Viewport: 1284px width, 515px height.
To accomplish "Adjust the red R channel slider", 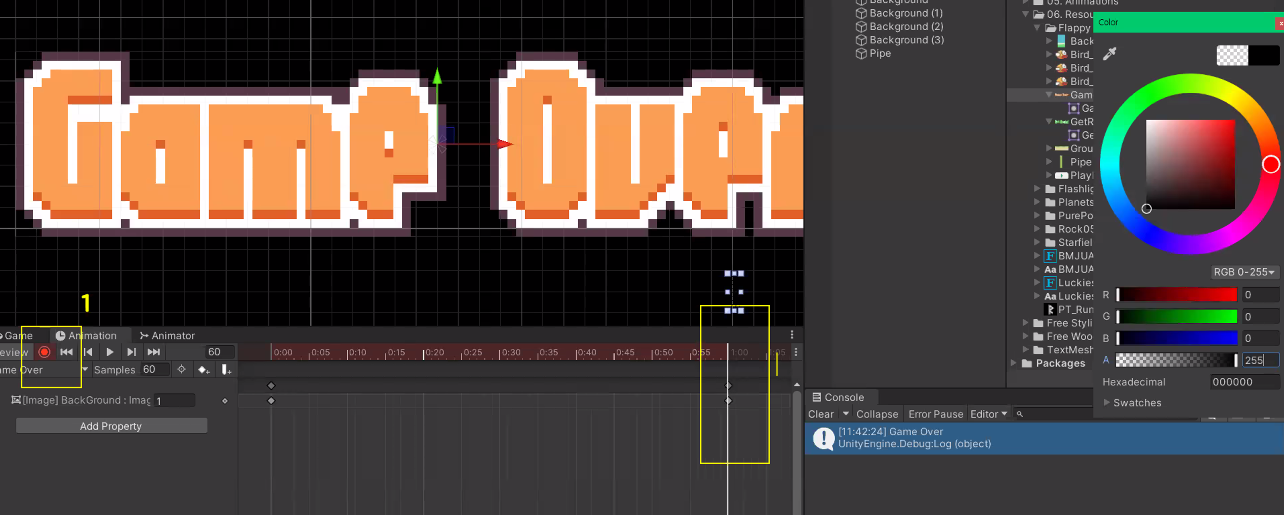I will [1177, 295].
